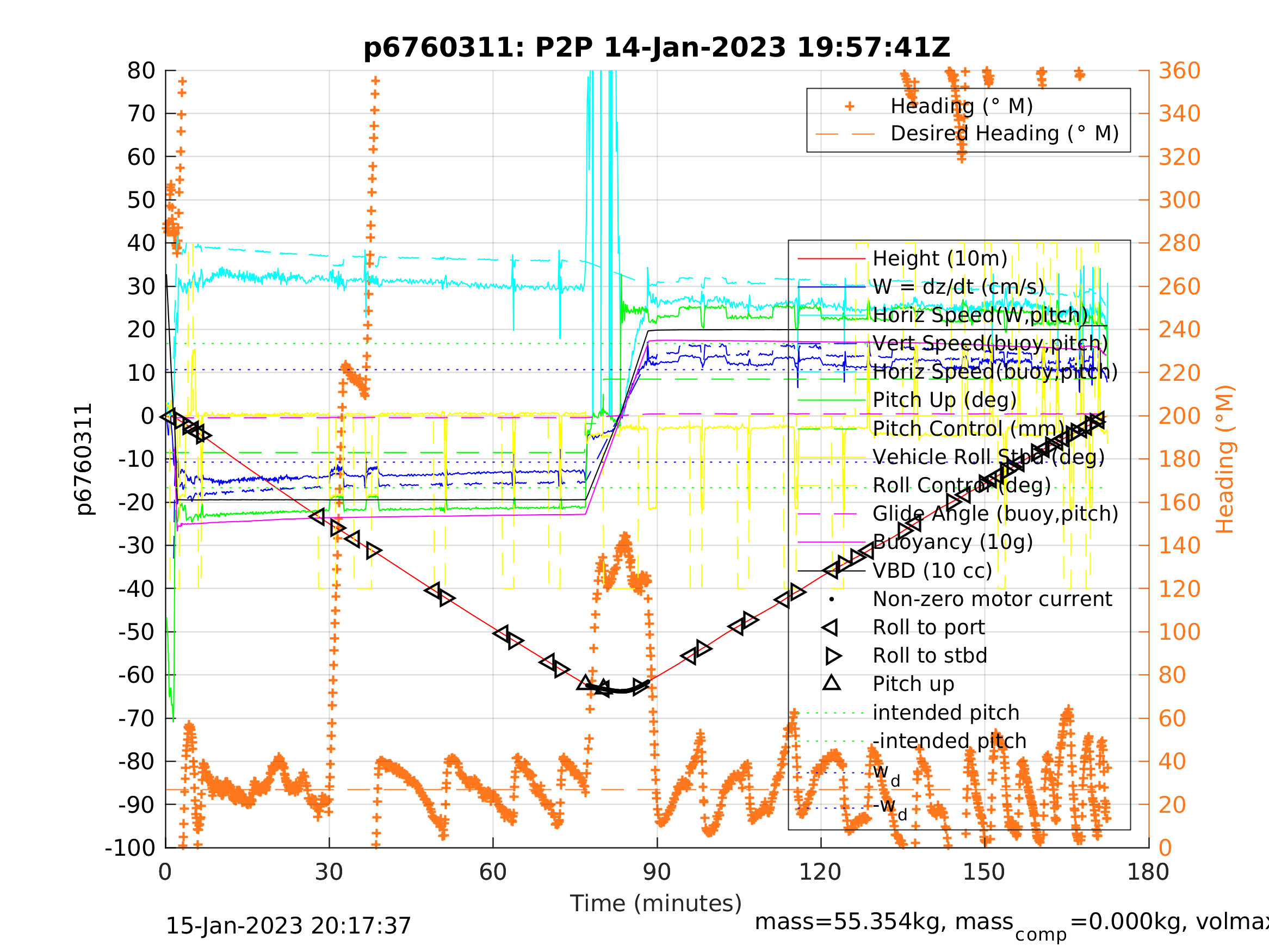Click the timestamp 15-Jan-2023 20:17:37
The width and height of the screenshot is (1269, 952).
(288, 926)
